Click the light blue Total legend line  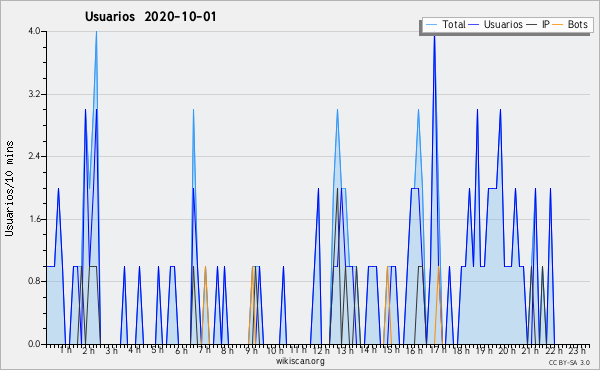coord(431,25)
